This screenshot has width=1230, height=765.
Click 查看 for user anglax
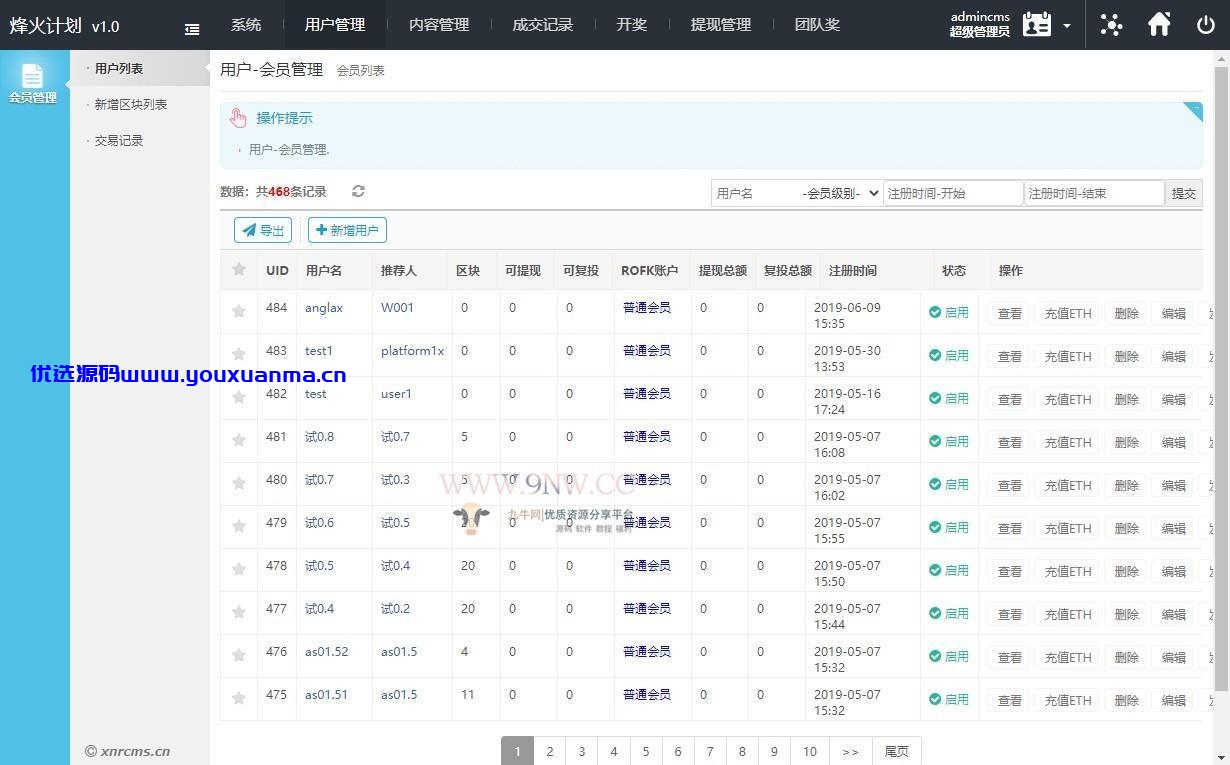1010,313
